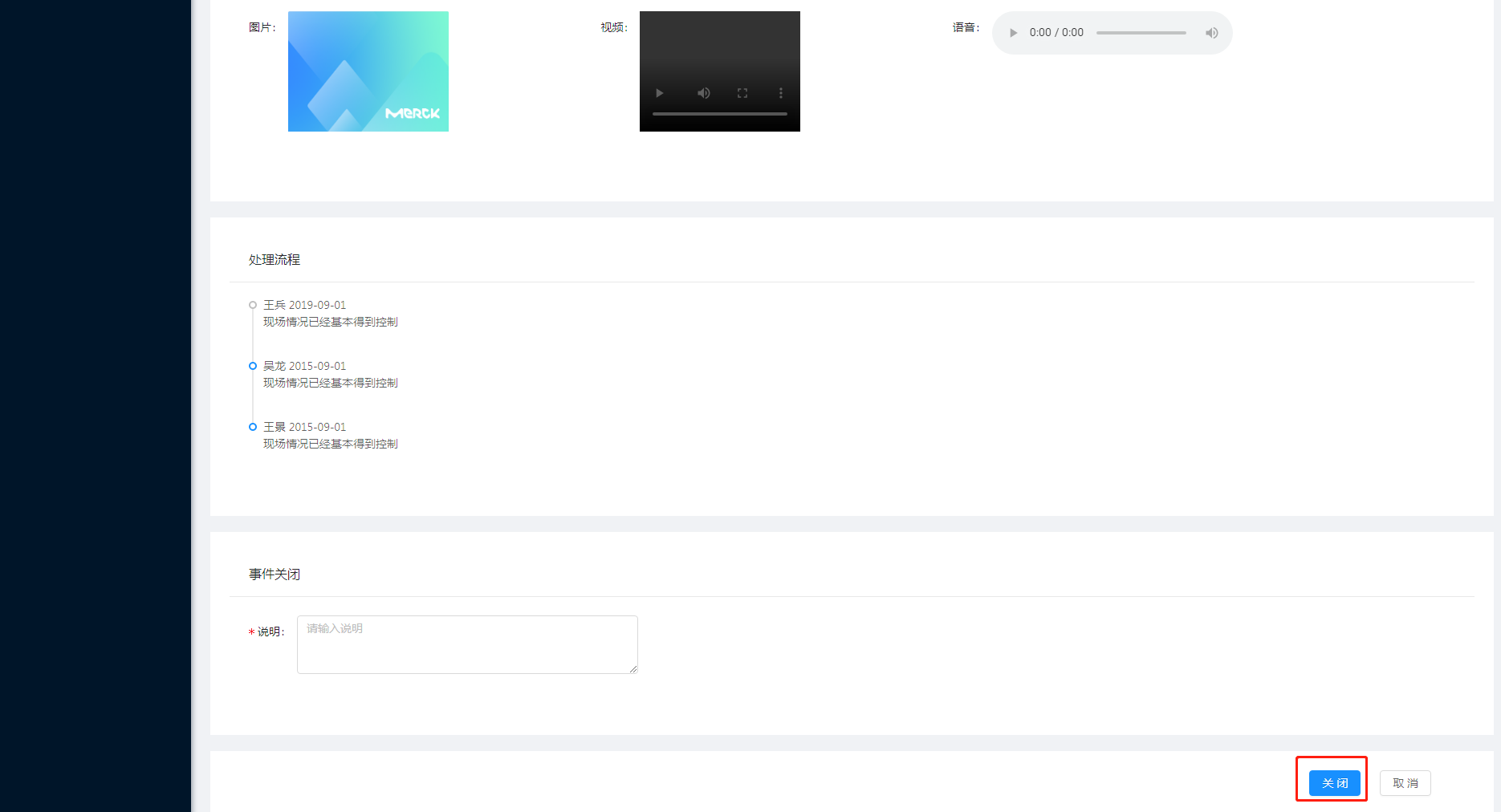Image resolution: width=1501 pixels, height=812 pixels.
Task: Select the 吴龙 2015-09-01 timeline entry
Action: [x=305, y=366]
